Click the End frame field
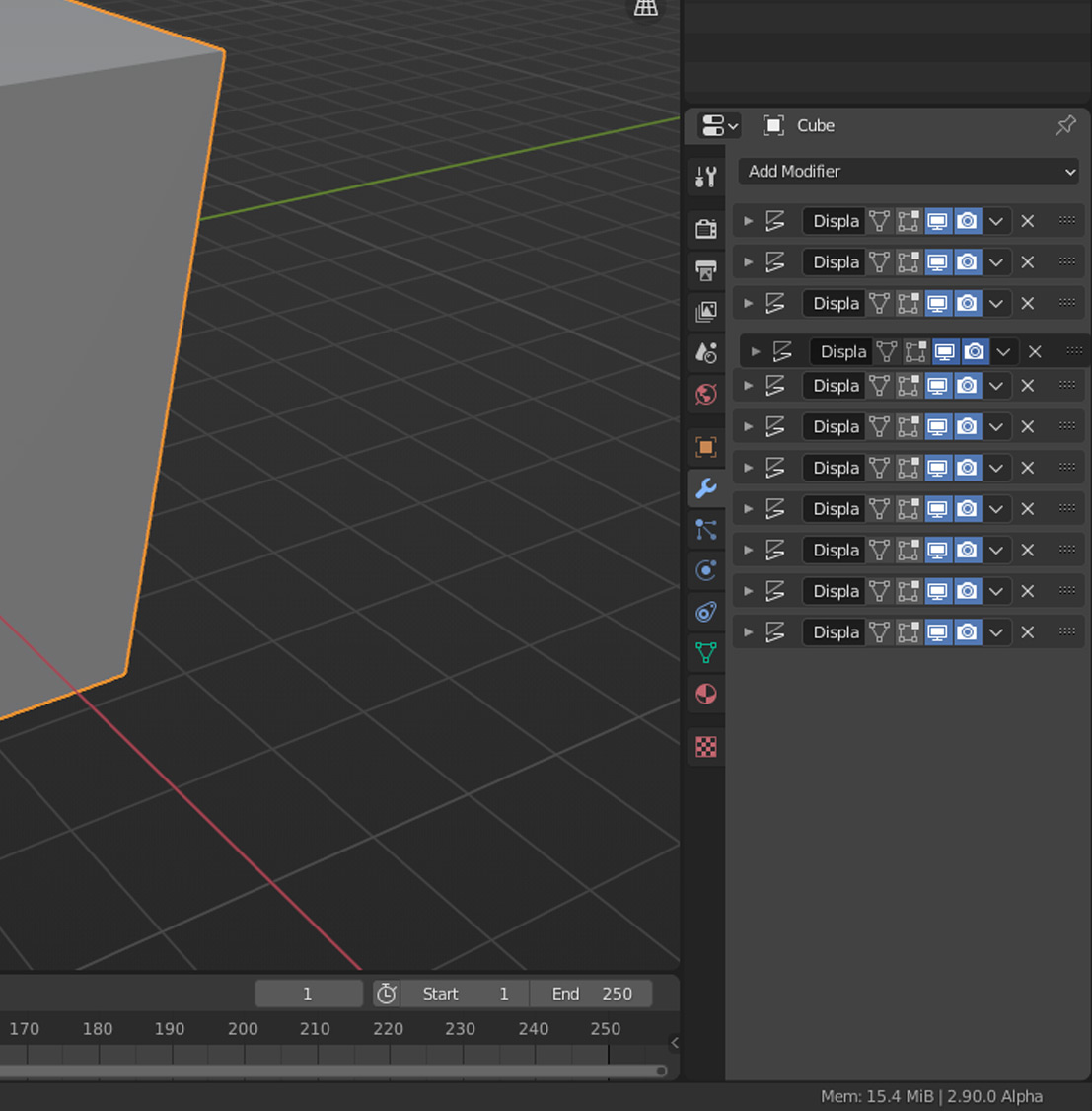 591,994
